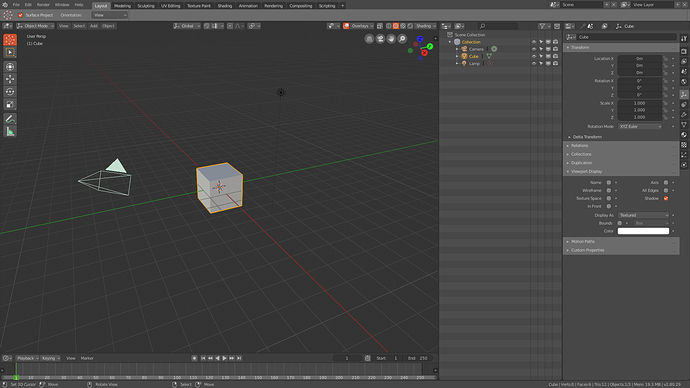Click the outliner search field
Image resolution: width=690 pixels, height=388 pixels.
point(498,26)
